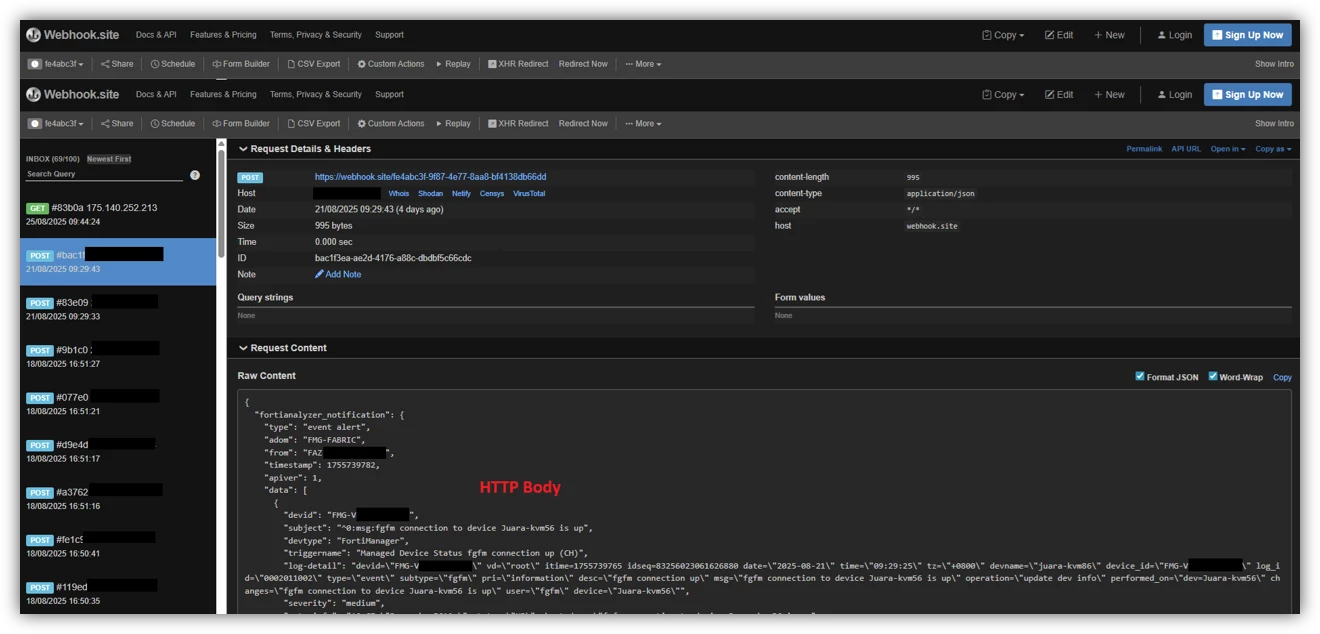Open Terms, Privacy & Security in lower header

click(x=316, y=95)
